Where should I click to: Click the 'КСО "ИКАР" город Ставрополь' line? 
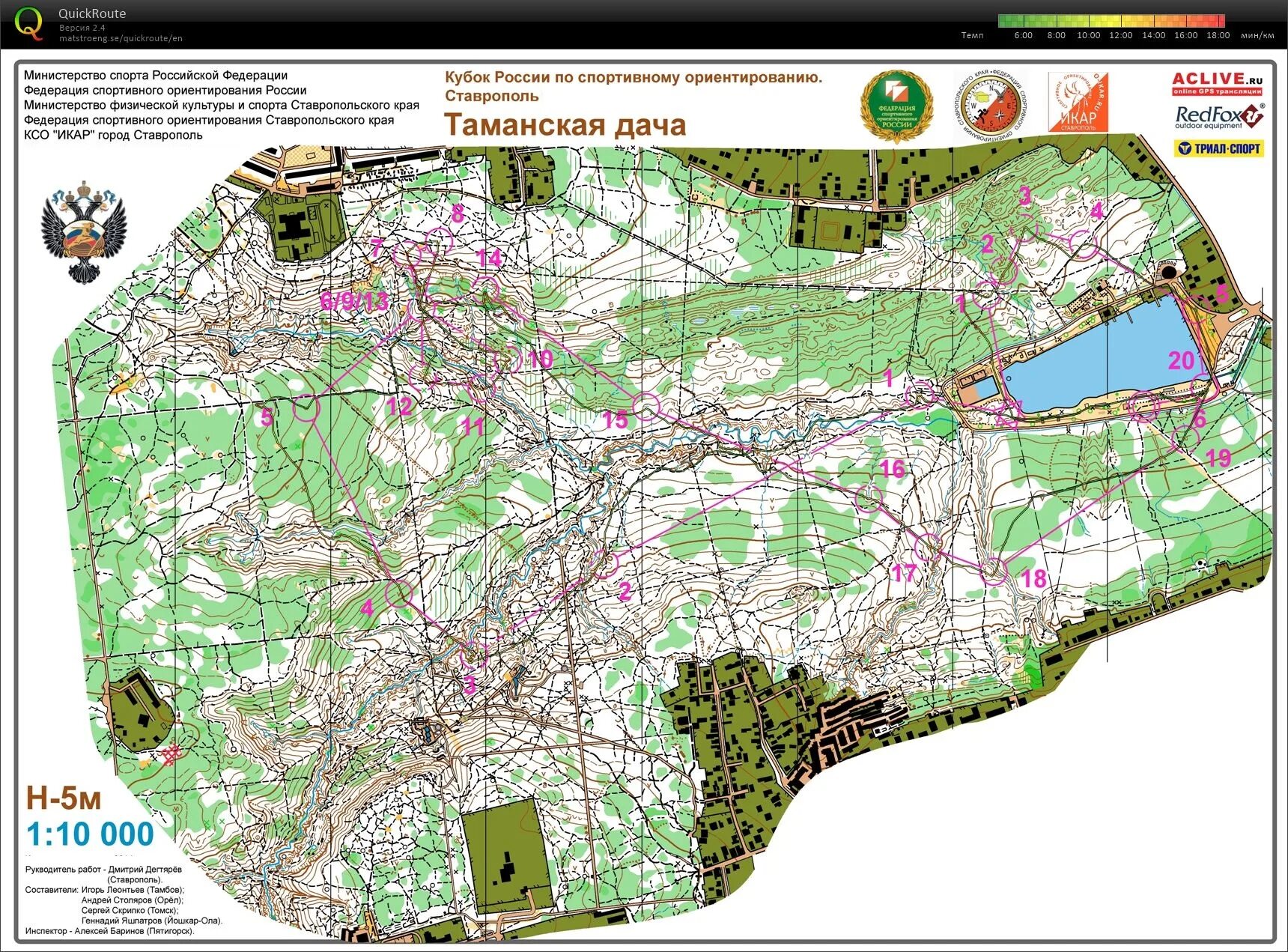click(113, 135)
